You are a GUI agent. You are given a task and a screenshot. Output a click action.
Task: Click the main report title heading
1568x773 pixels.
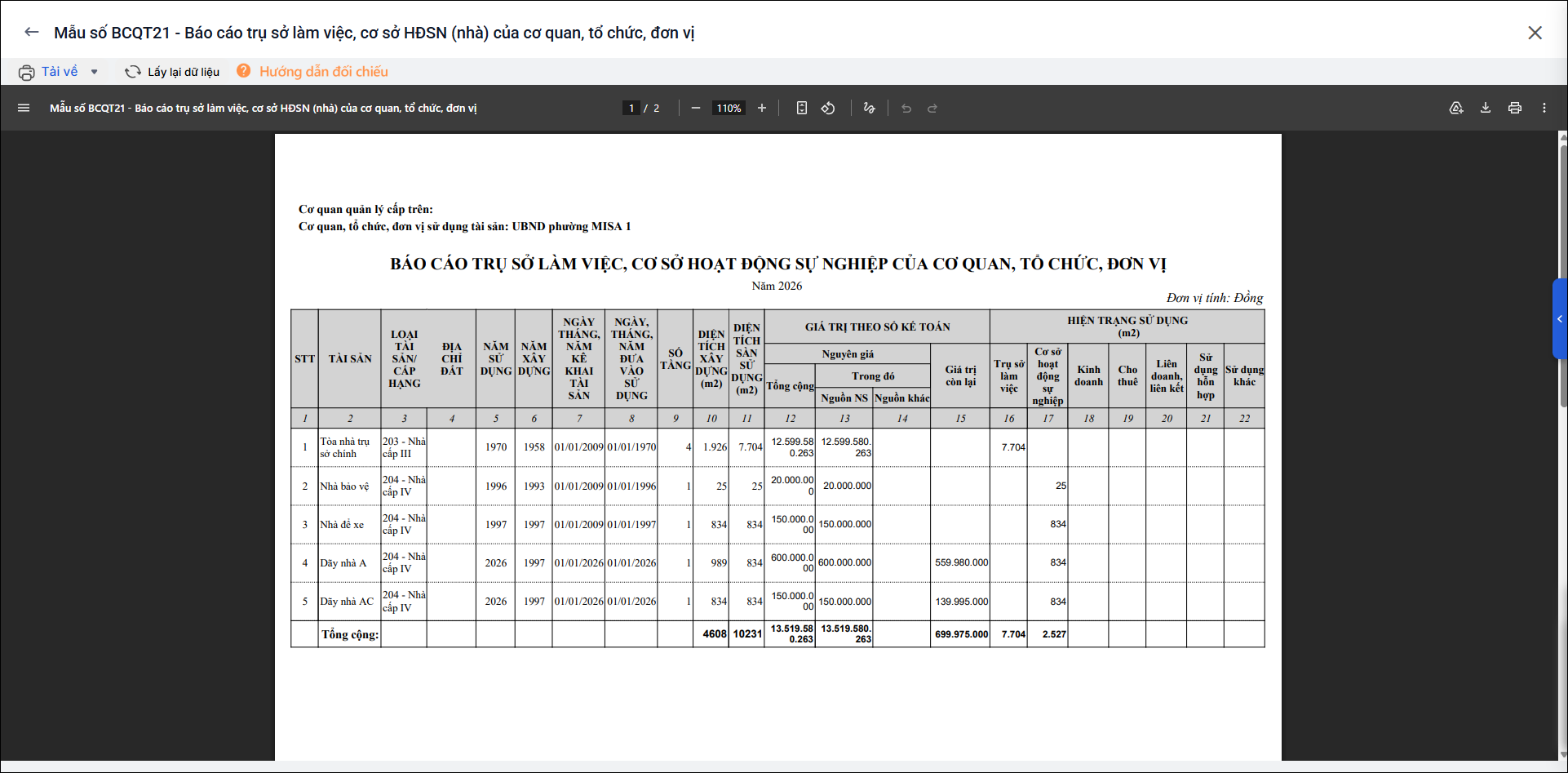[778, 264]
